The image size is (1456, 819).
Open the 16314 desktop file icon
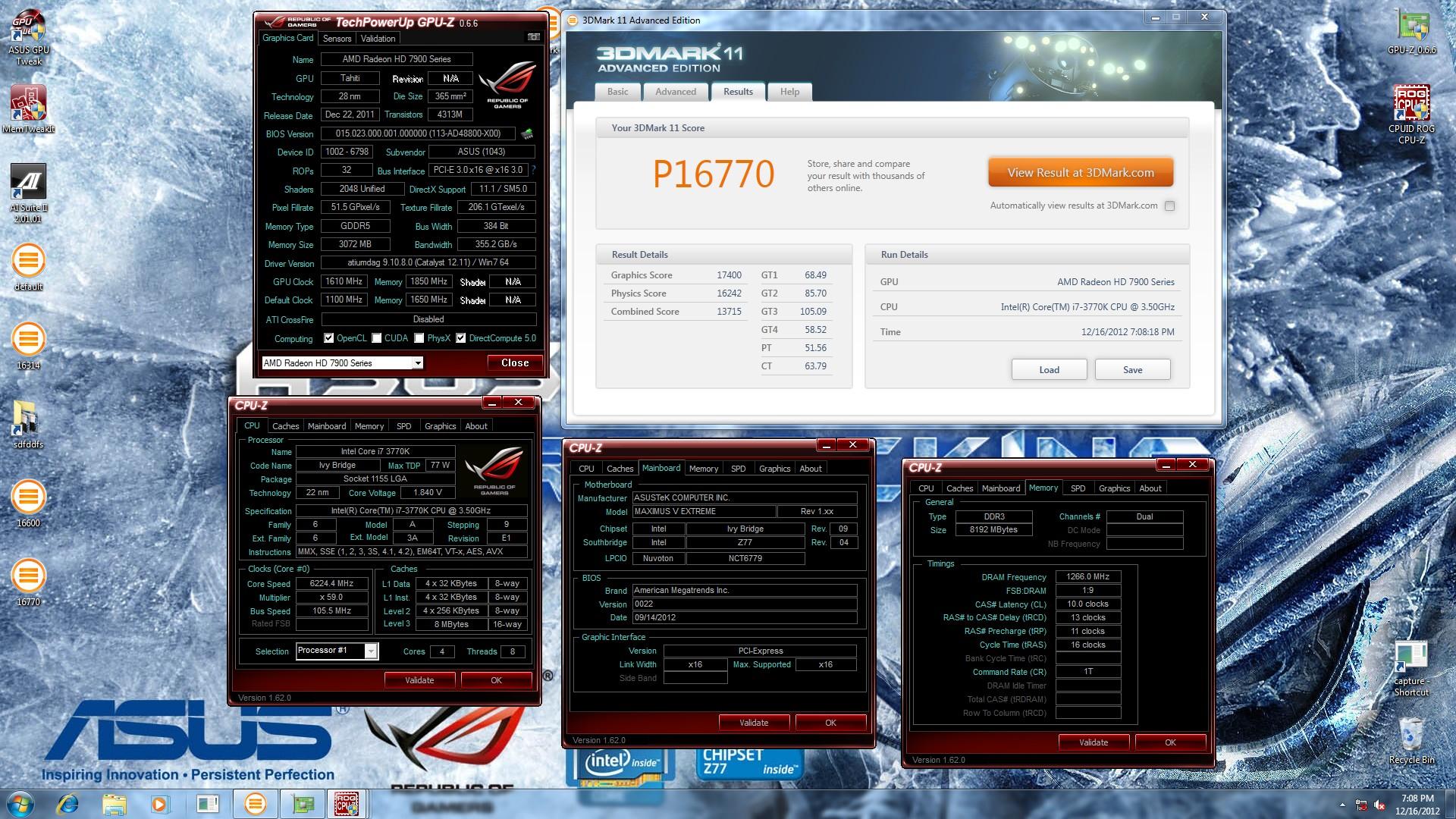[x=29, y=346]
